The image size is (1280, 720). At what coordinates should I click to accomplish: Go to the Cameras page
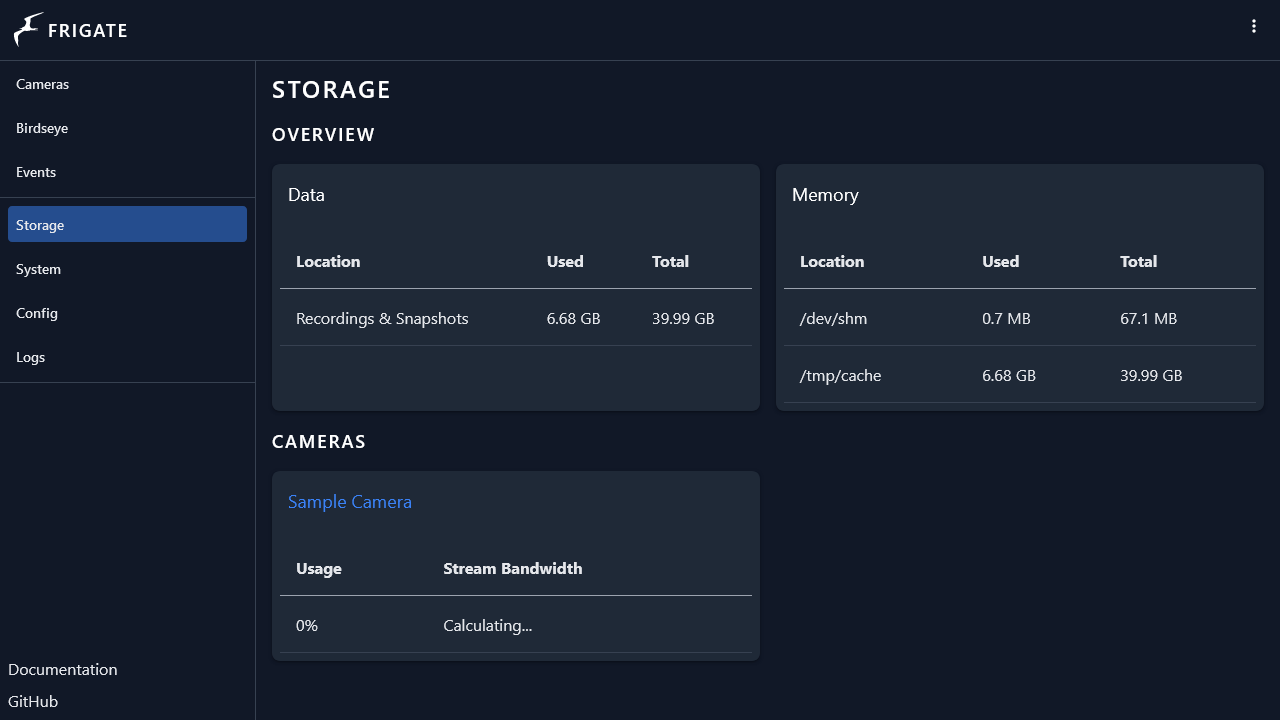click(x=43, y=85)
